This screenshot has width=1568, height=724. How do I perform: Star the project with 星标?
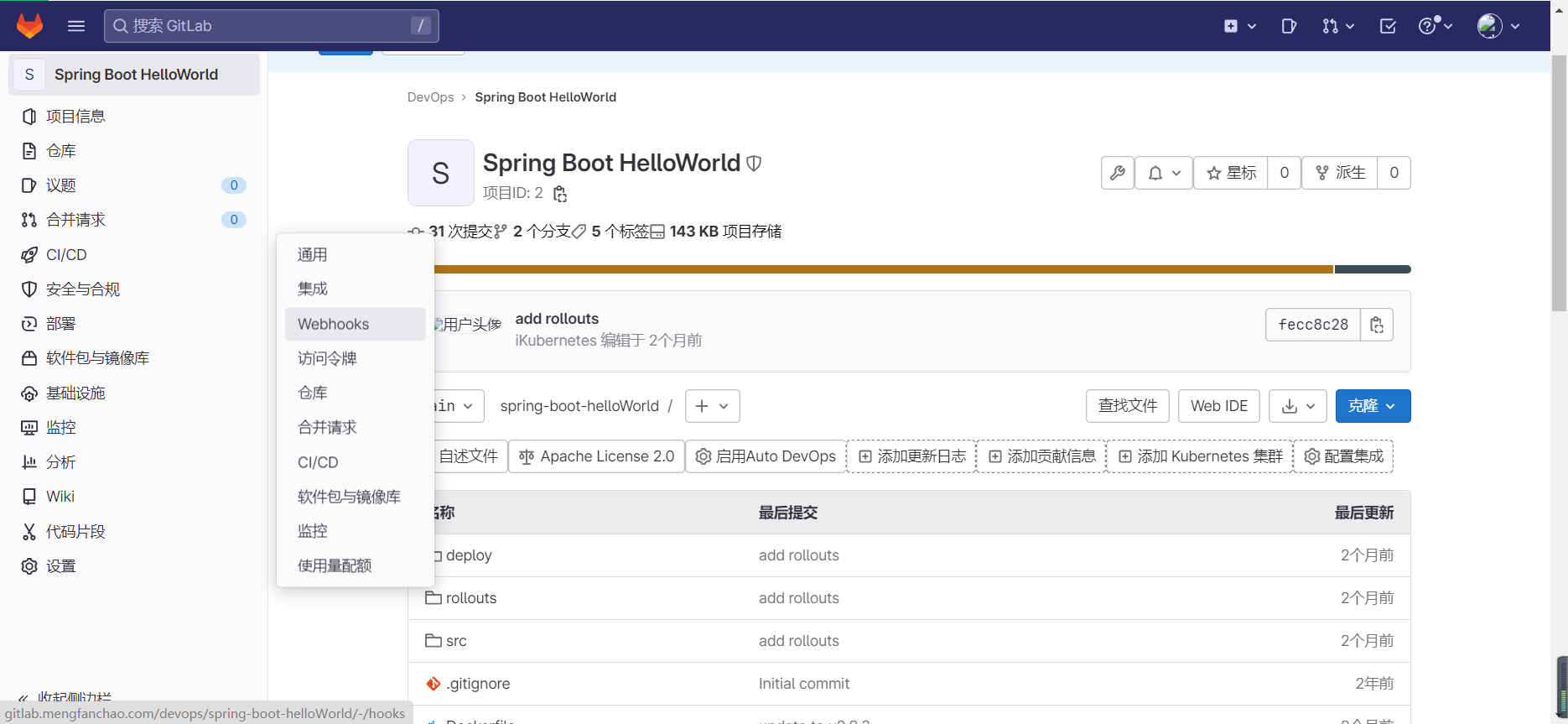click(1231, 173)
